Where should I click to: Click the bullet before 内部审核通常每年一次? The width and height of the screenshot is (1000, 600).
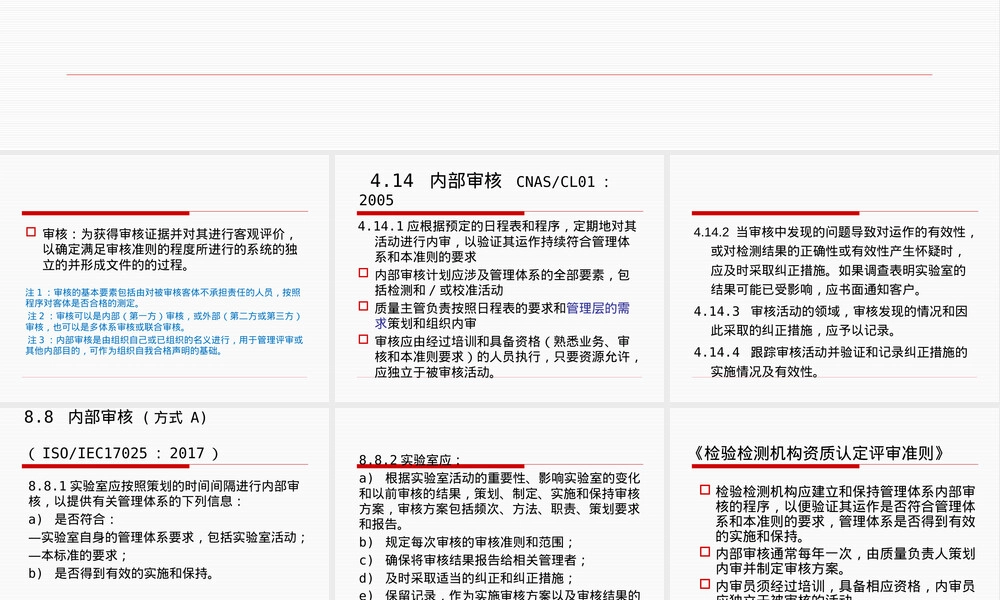(705, 552)
